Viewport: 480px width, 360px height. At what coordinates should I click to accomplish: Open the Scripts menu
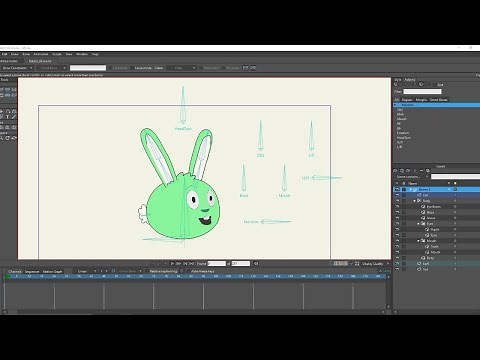(x=57, y=54)
